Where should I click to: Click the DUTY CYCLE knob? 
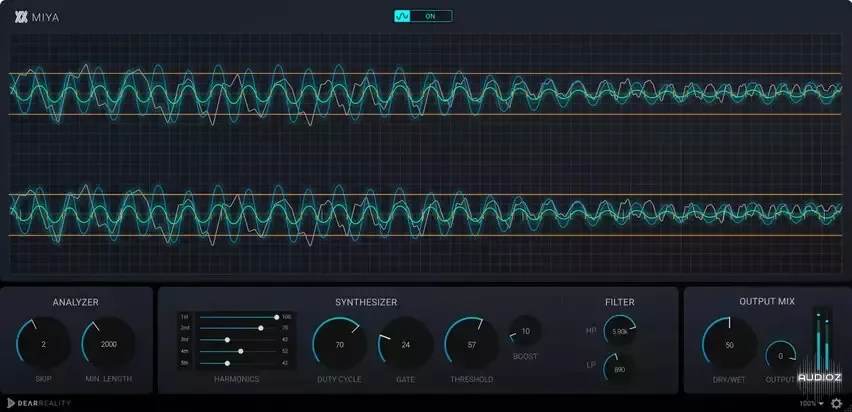point(340,345)
